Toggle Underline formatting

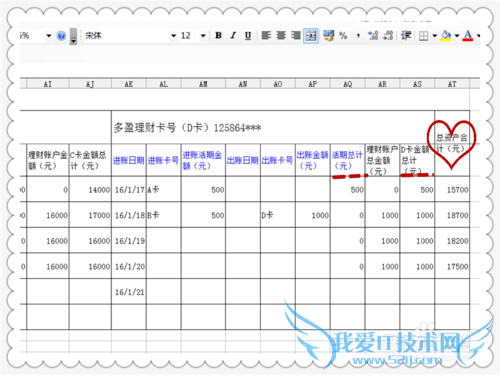[248, 35]
